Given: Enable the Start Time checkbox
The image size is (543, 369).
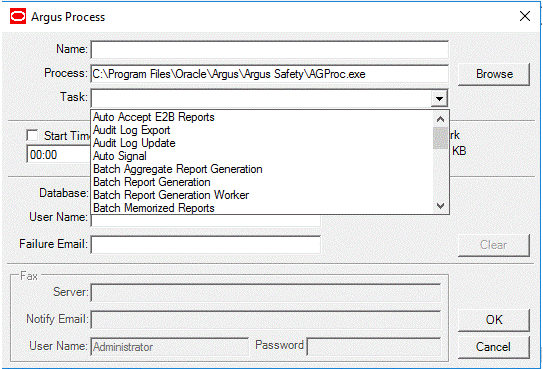Looking at the screenshot, I should (33, 135).
